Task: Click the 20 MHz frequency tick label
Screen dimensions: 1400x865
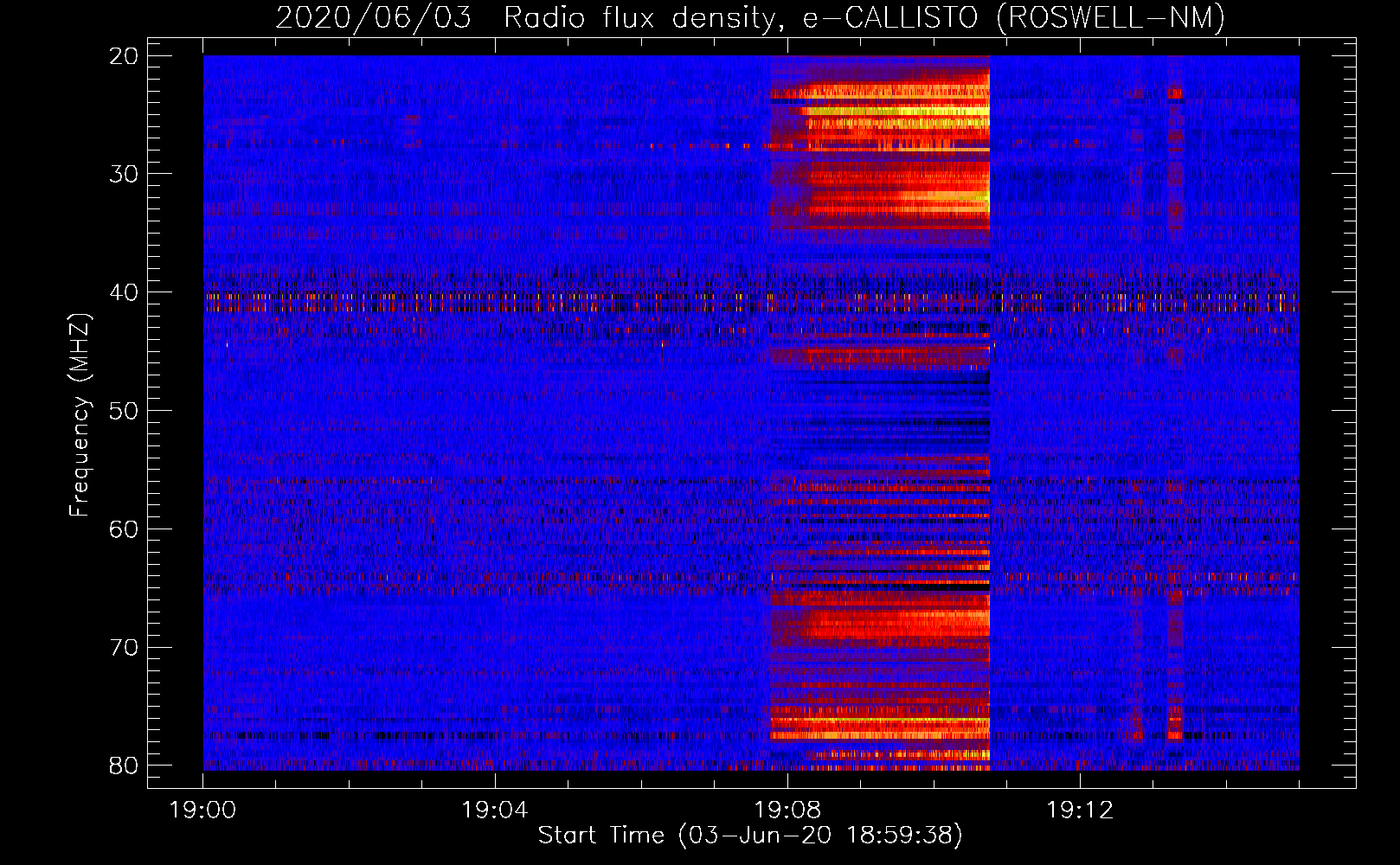Action: tap(125, 56)
